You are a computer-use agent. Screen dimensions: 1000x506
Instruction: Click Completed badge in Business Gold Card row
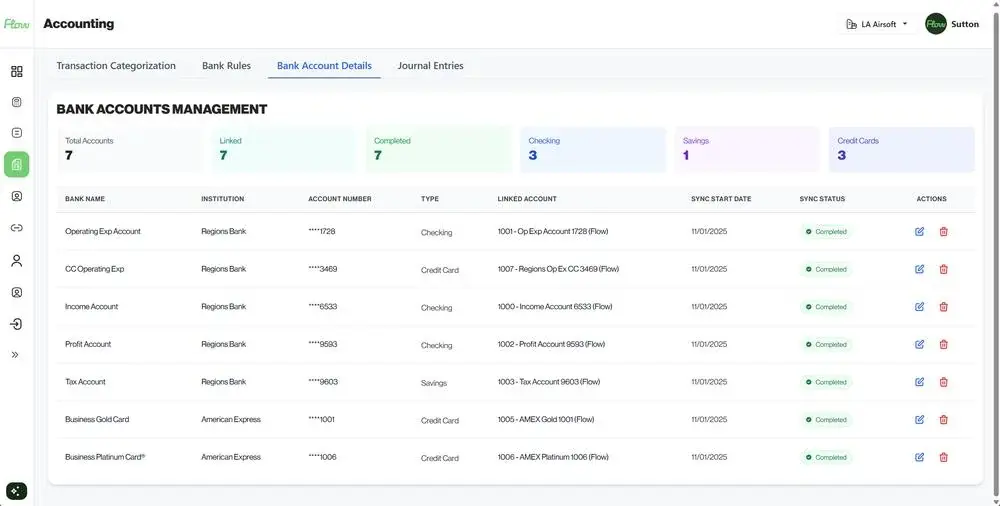(826, 420)
